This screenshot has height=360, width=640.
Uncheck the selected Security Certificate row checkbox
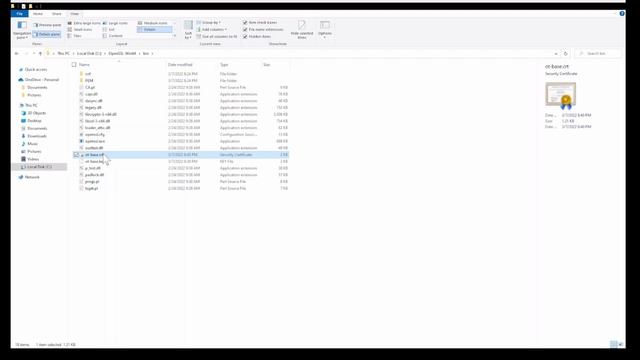pyautogui.click(x=76, y=155)
